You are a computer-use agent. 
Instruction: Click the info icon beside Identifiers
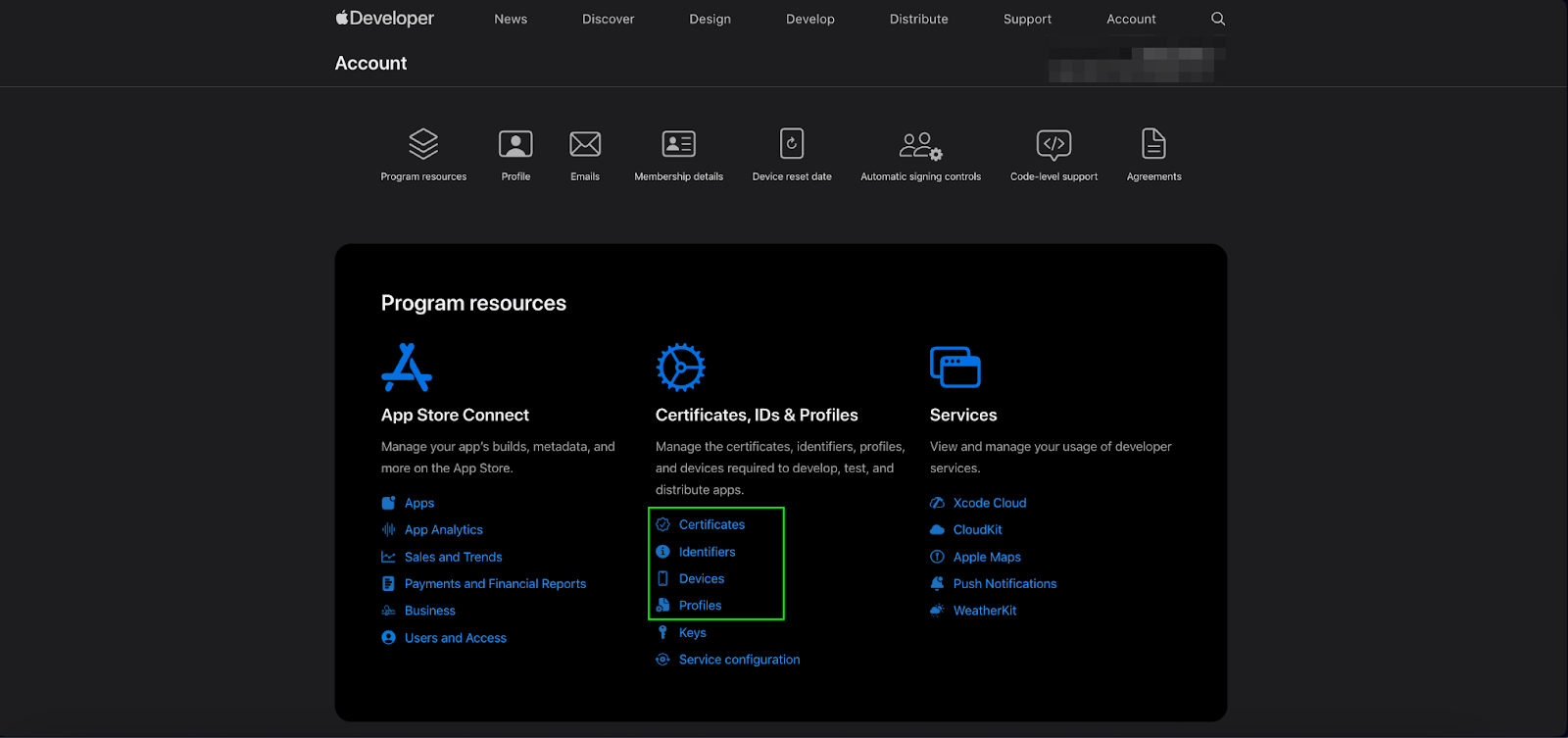coord(662,552)
